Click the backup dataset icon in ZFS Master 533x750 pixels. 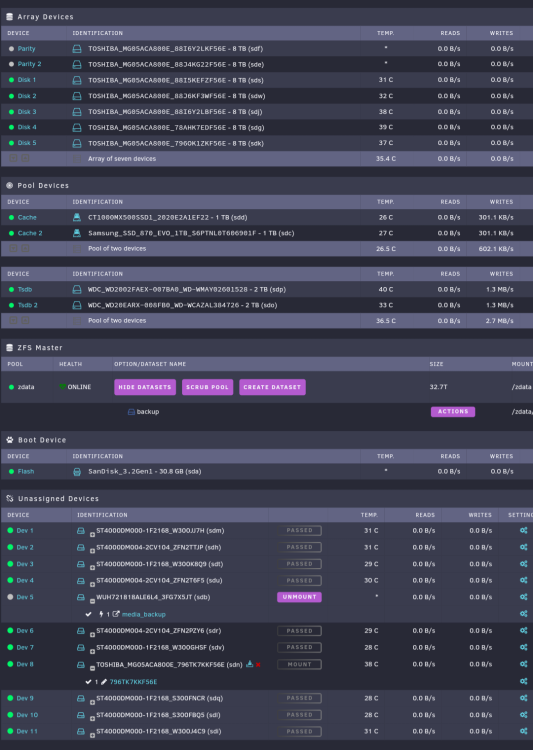point(131,412)
